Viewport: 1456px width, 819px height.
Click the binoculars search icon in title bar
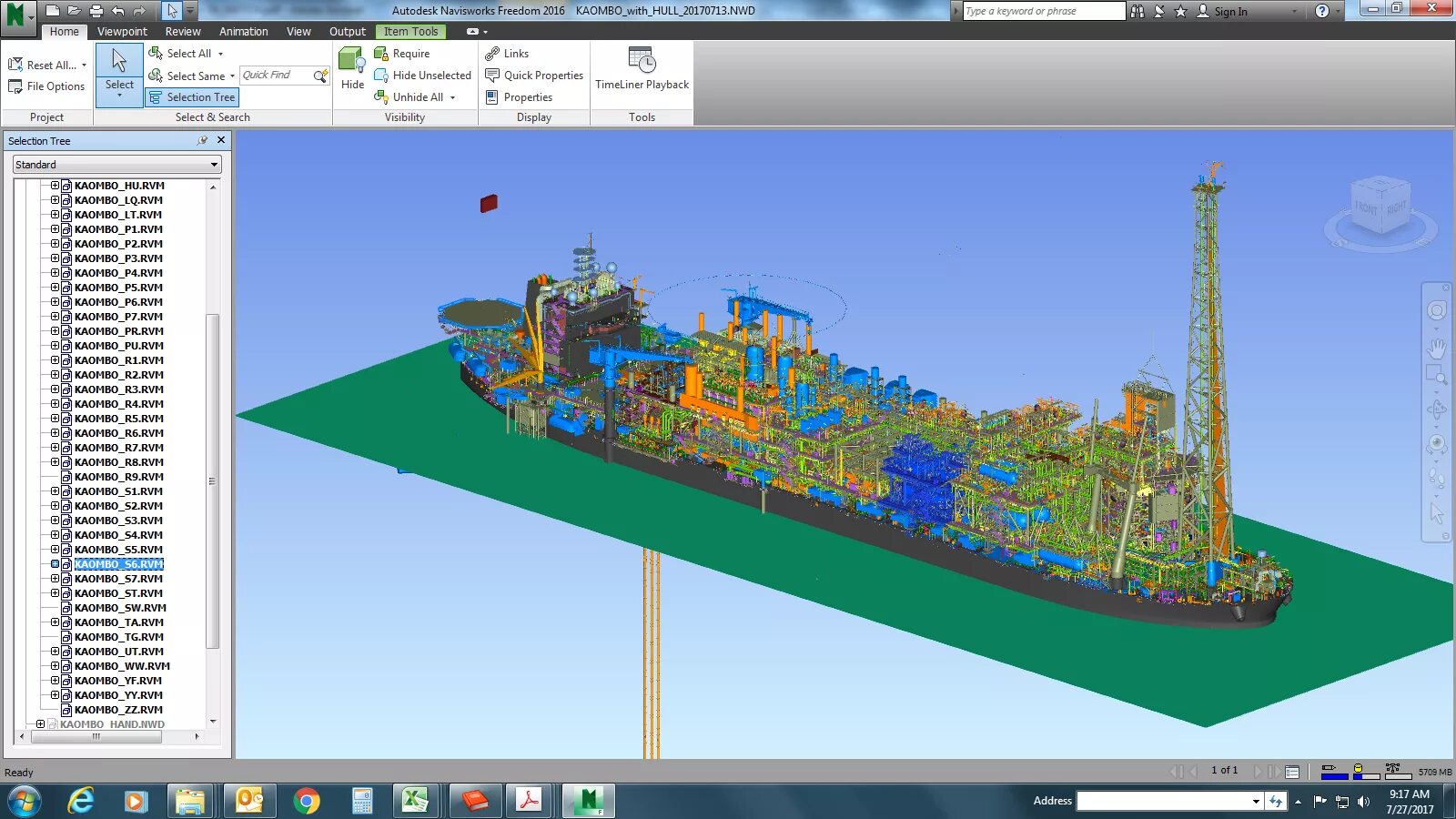pyautogui.click(x=1137, y=11)
